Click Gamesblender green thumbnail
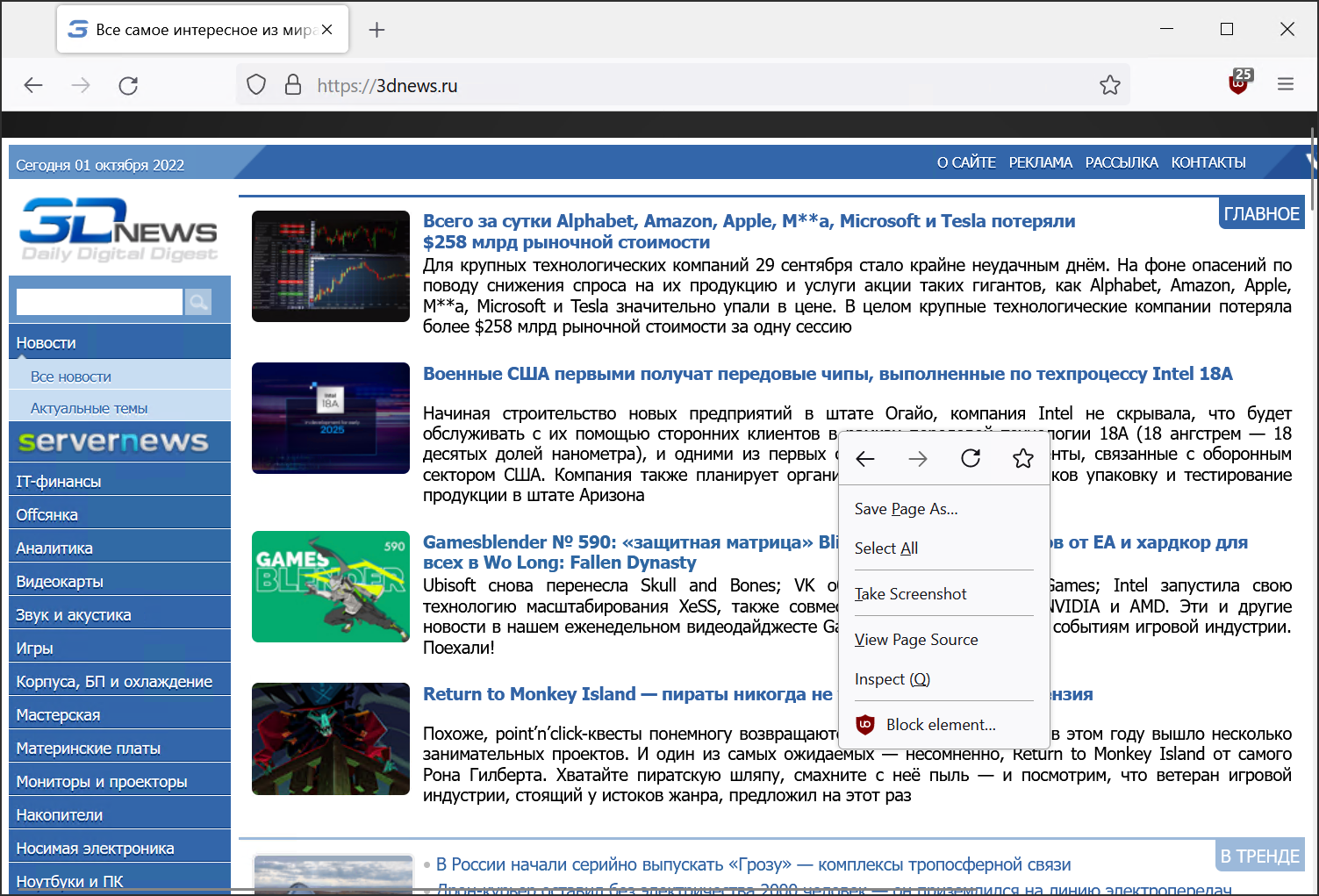 (331, 586)
